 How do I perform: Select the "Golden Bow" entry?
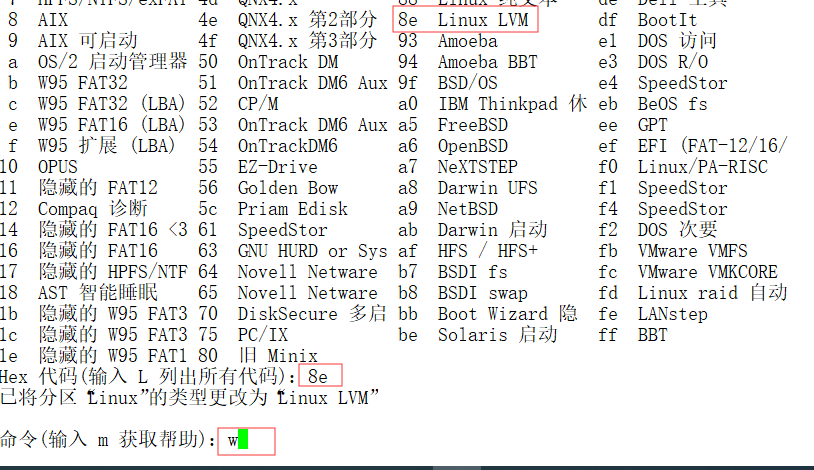[288, 188]
